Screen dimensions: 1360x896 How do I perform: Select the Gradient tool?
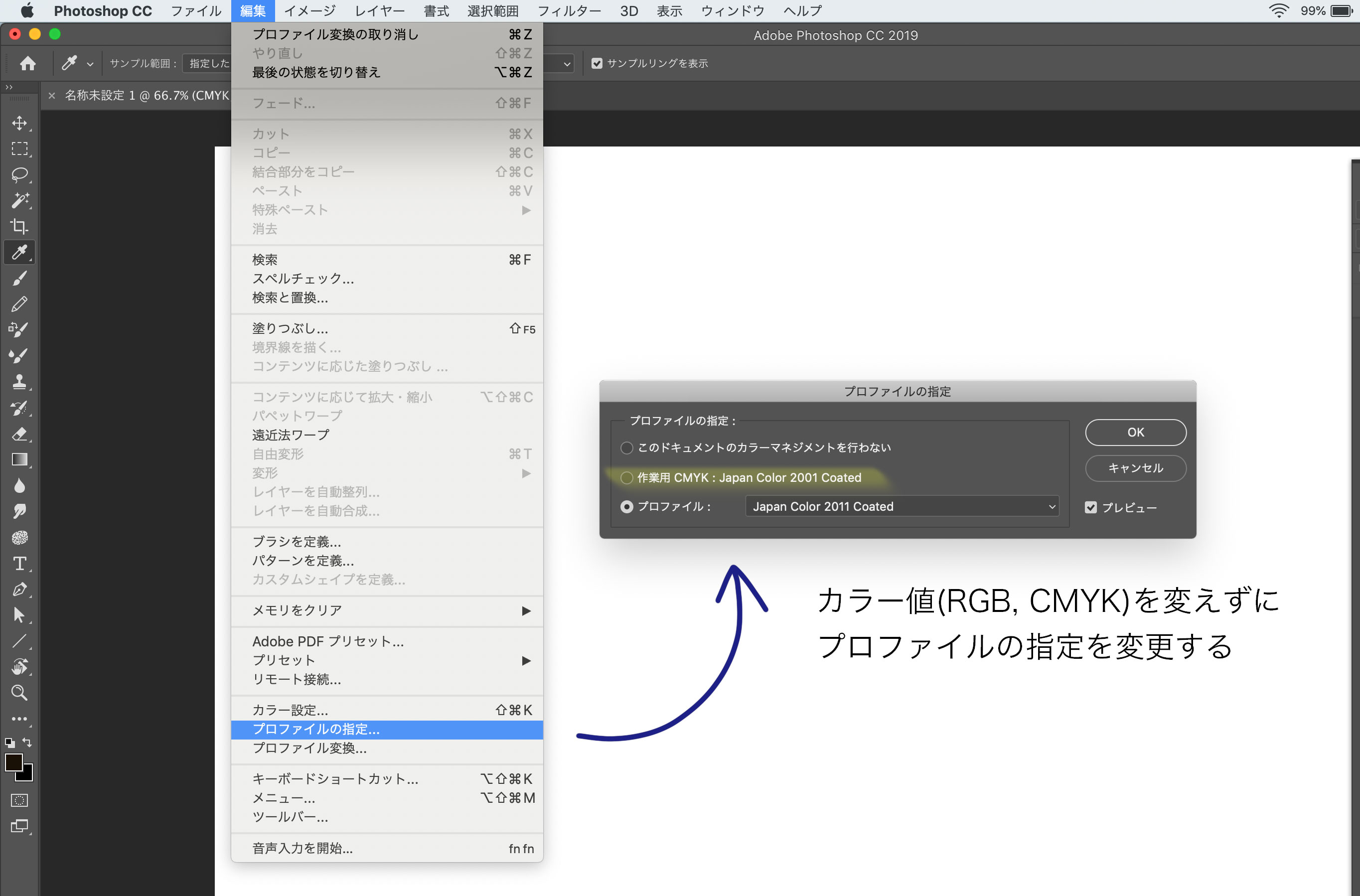point(19,459)
